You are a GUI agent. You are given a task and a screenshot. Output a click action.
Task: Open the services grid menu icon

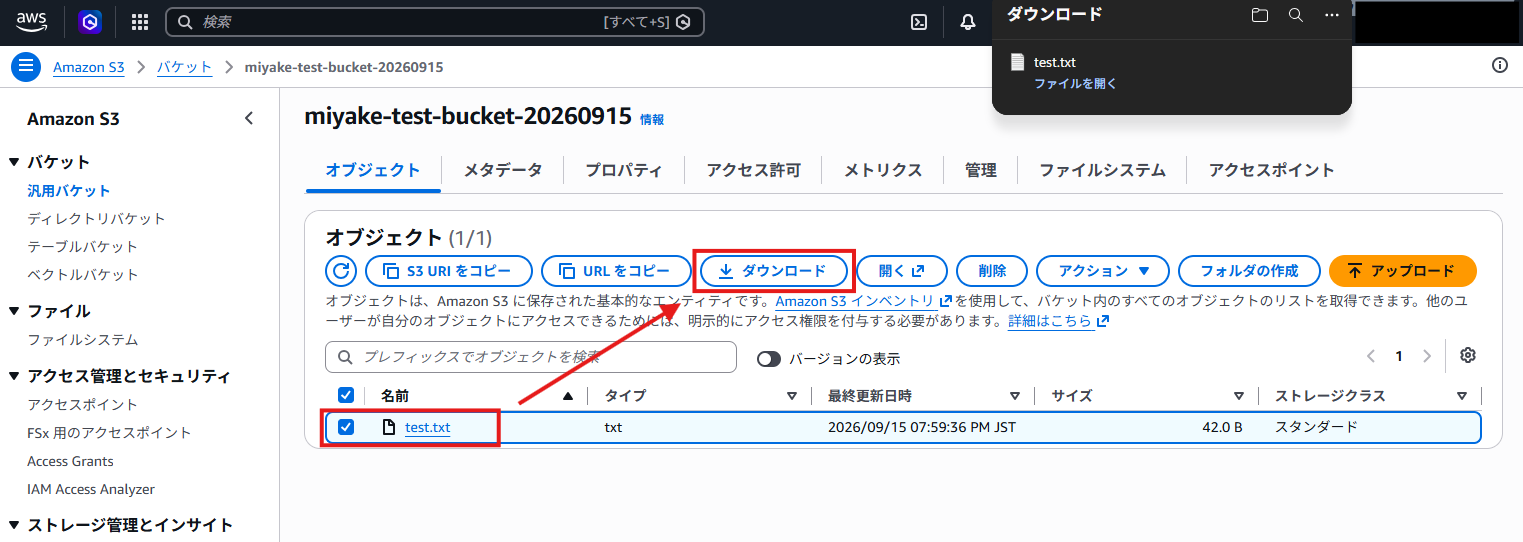click(140, 22)
